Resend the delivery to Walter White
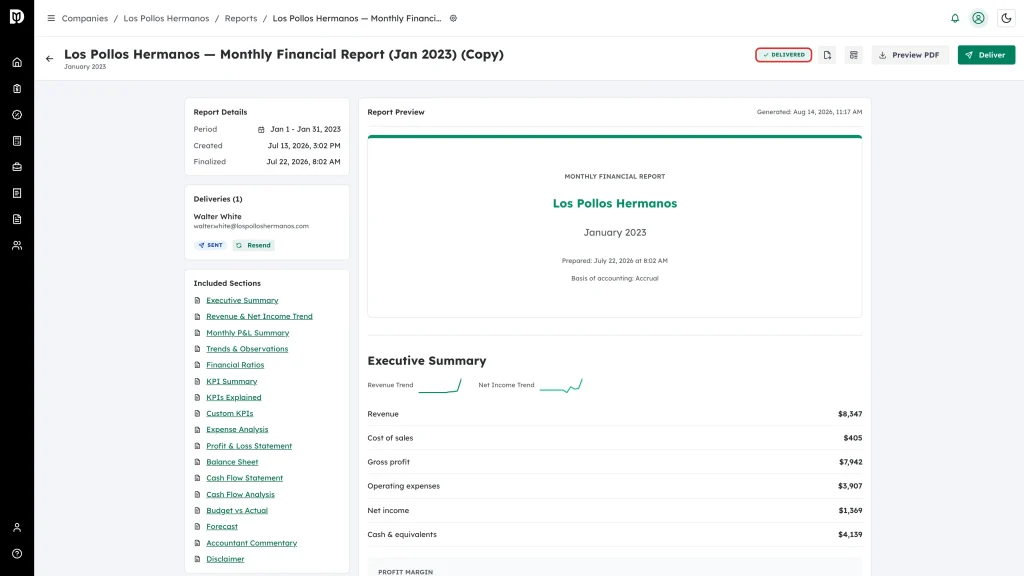The image size is (1024, 576). (253, 246)
